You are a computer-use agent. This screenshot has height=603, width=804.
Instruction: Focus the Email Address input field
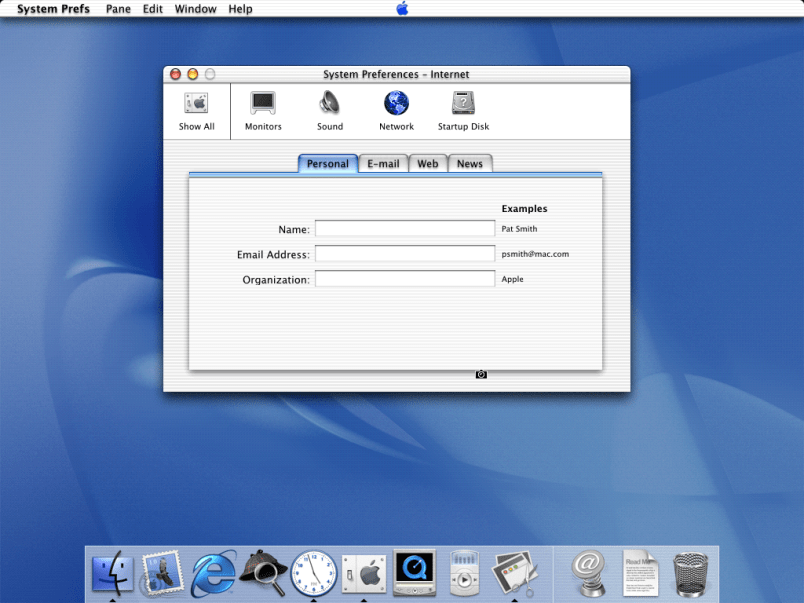click(x=405, y=254)
